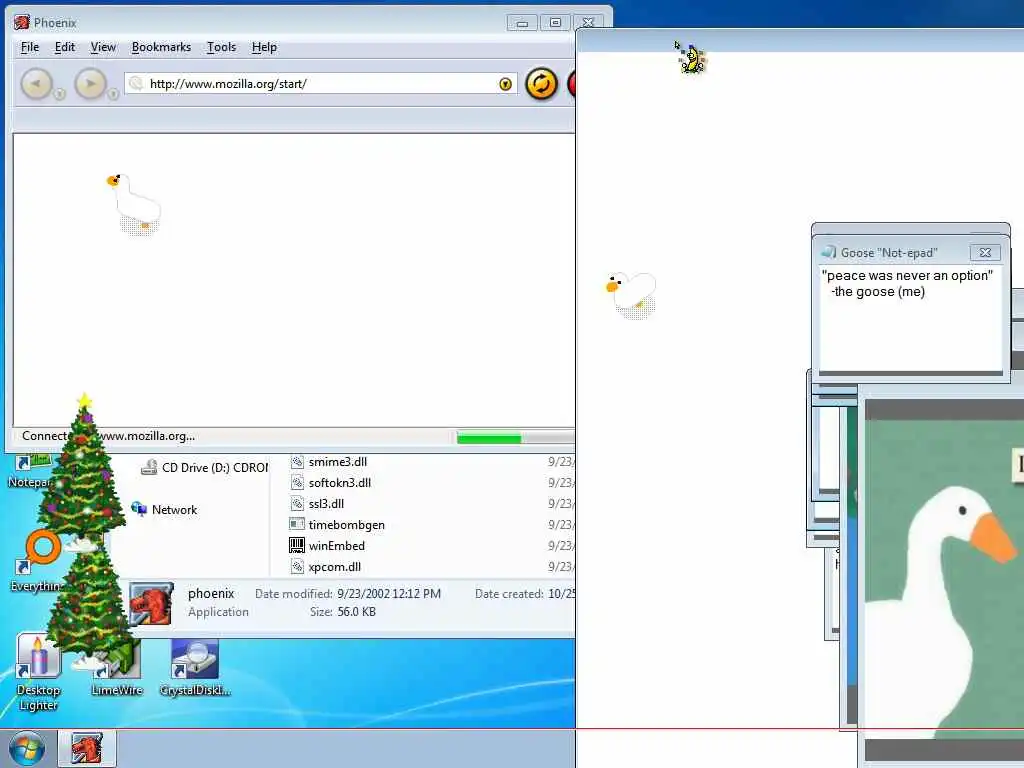
Task: Click the smime3.dll file icon
Action: tap(297, 462)
